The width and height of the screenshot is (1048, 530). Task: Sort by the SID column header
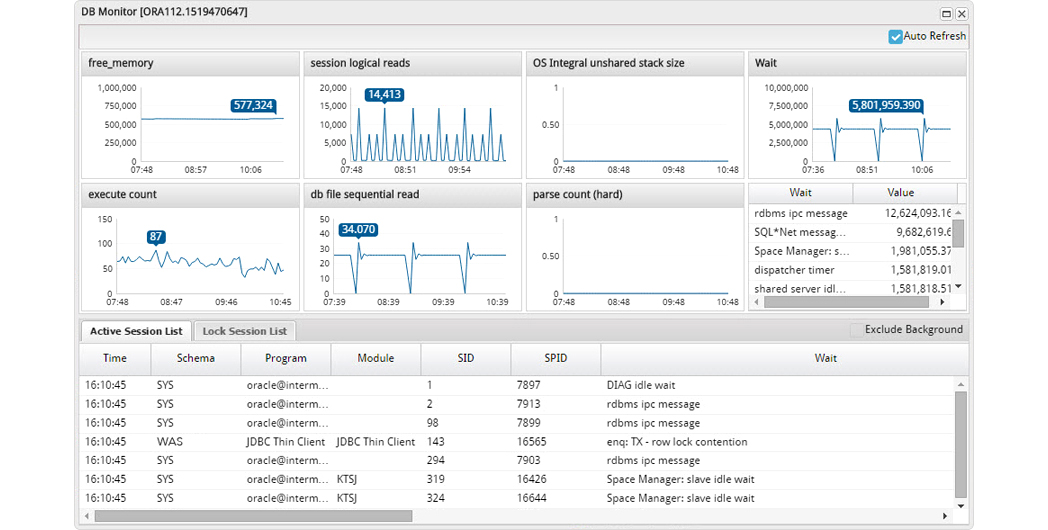point(466,358)
